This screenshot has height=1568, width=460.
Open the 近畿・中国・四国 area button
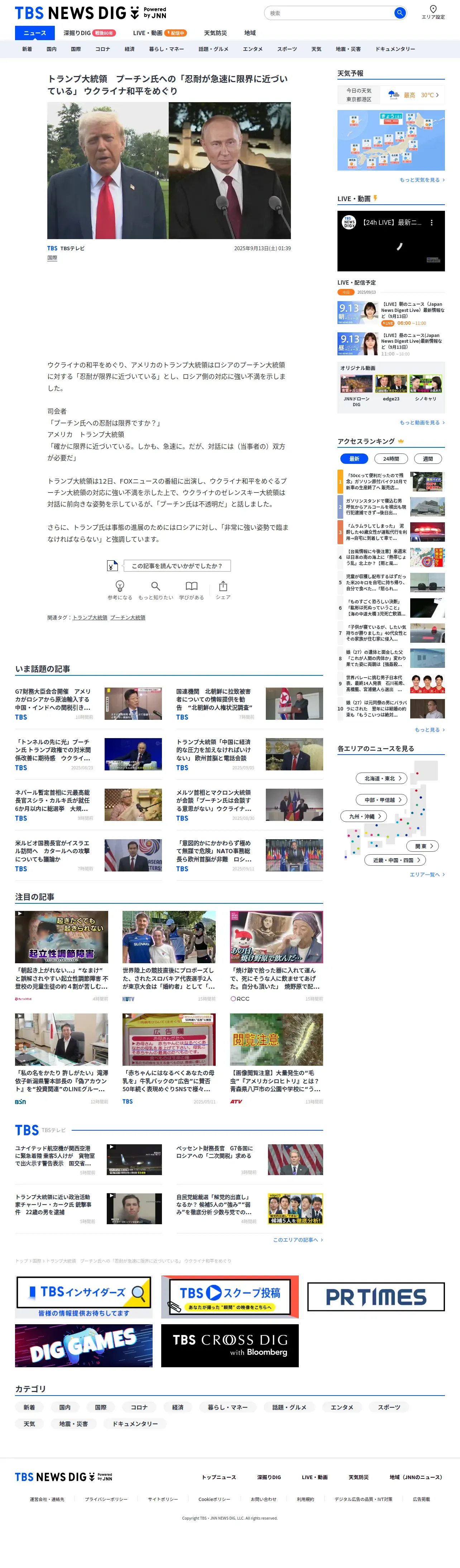(x=395, y=860)
